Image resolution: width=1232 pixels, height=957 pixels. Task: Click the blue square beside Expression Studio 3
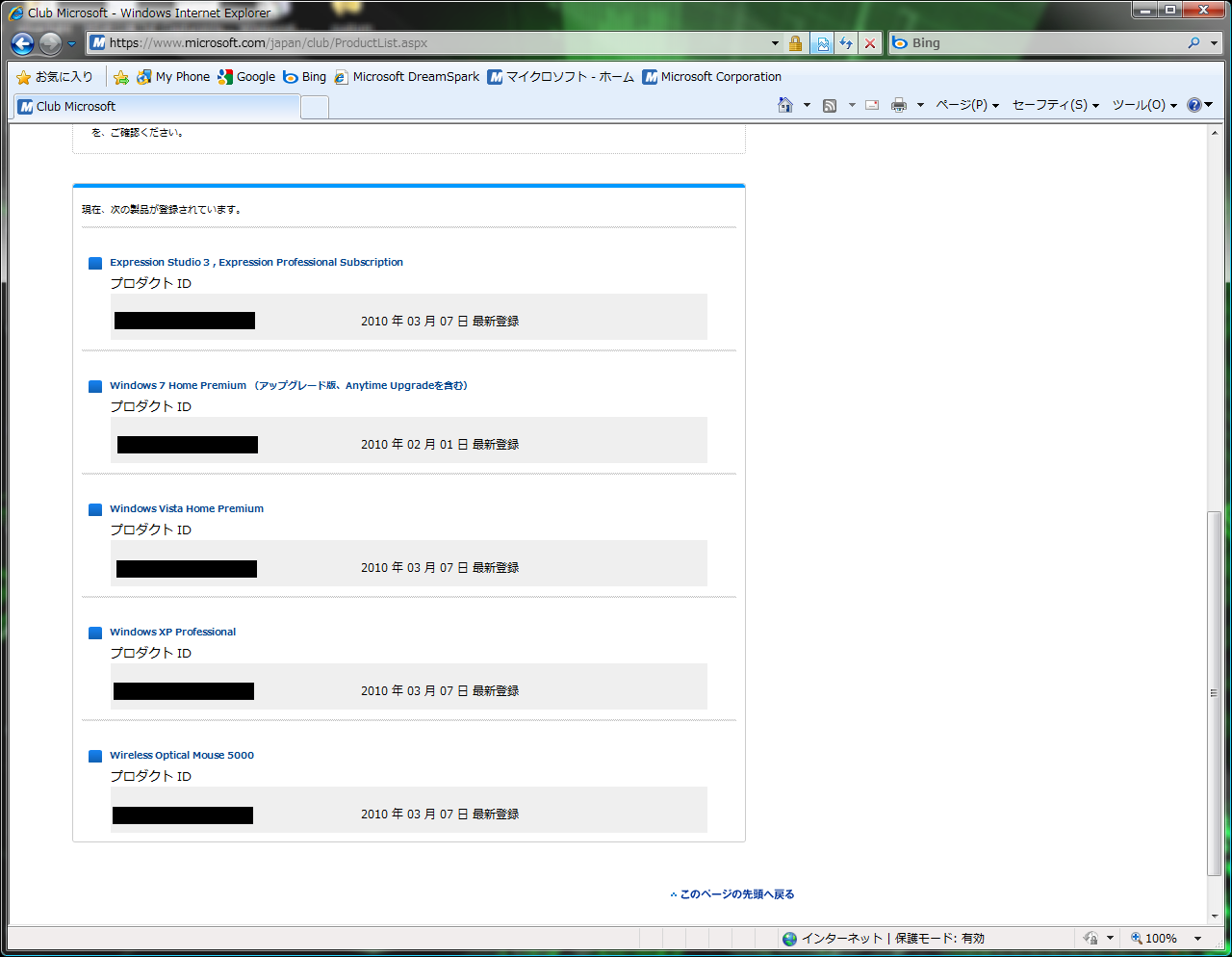tap(95, 263)
